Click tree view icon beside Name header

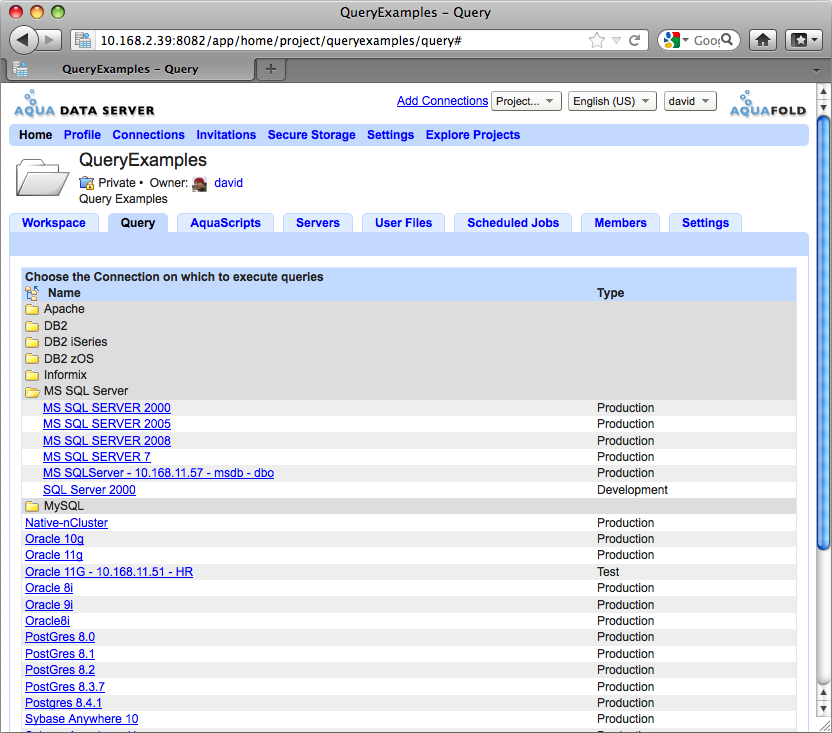pyautogui.click(x=32, y=292)
